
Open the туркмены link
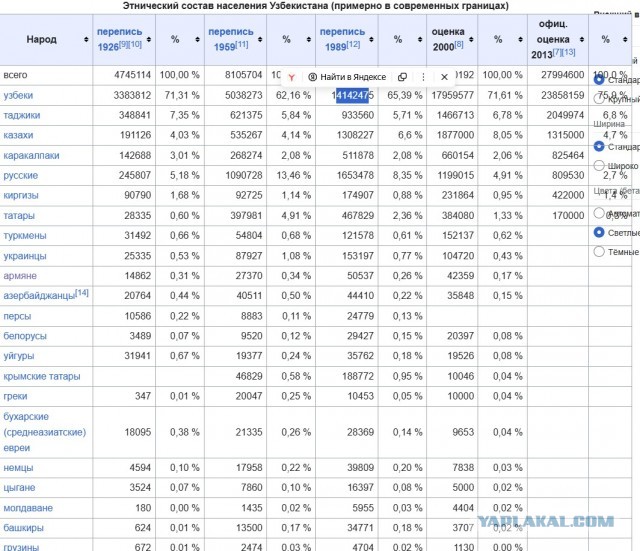pos(25,236)
